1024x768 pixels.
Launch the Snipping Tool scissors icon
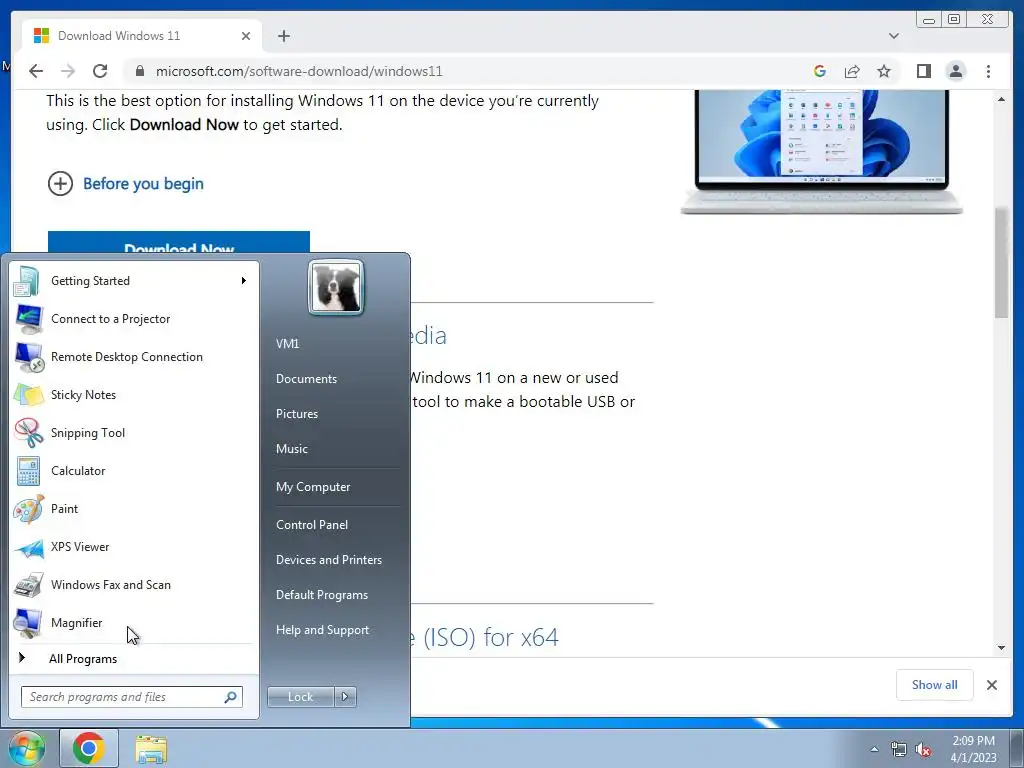click(27, 432)
